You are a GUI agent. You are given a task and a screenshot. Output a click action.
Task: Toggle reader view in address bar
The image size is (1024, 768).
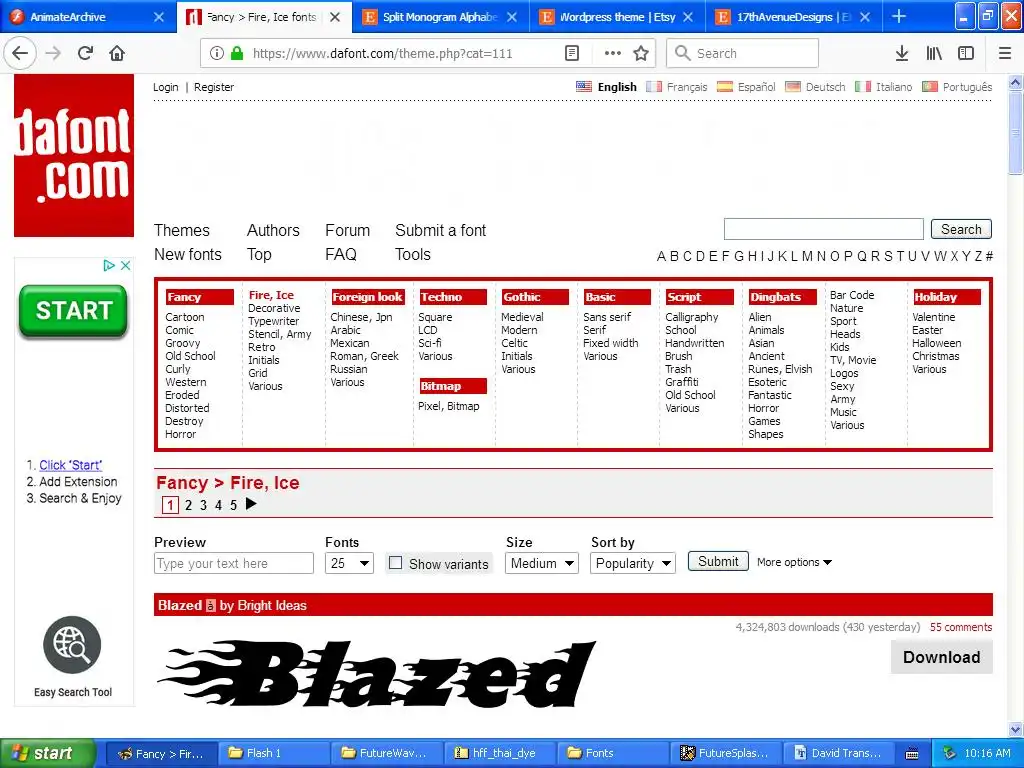click(572, 54)
